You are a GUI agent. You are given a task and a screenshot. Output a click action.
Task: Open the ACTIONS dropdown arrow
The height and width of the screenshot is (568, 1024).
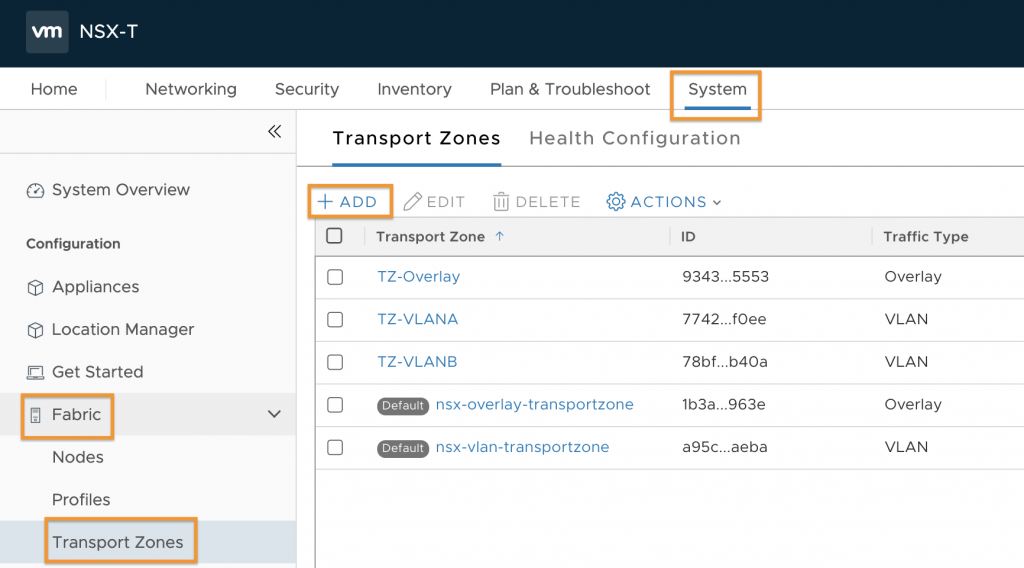point(717,202)
